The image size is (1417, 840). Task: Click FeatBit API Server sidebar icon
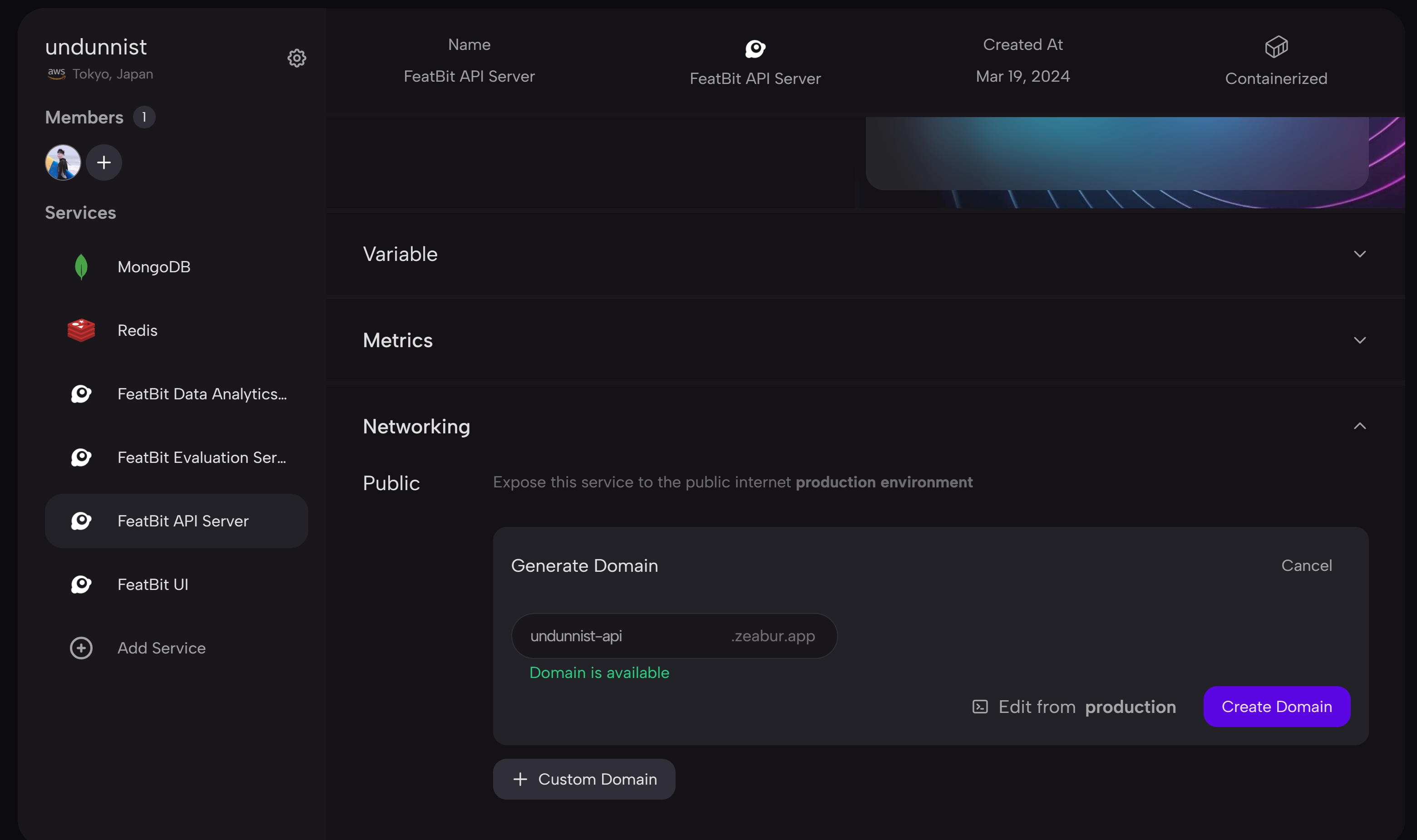[x=81, y=521]
